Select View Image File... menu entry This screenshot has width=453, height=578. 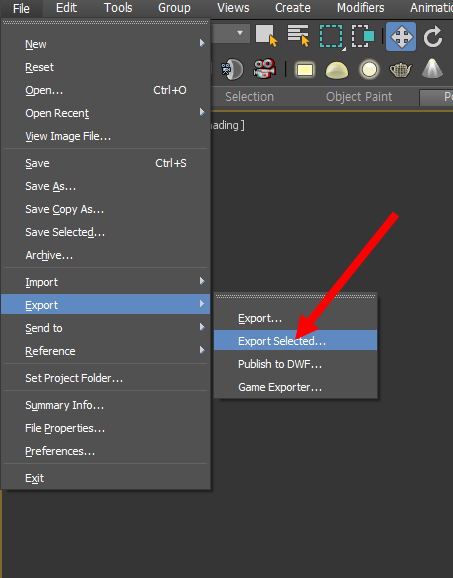click(106, 136)
